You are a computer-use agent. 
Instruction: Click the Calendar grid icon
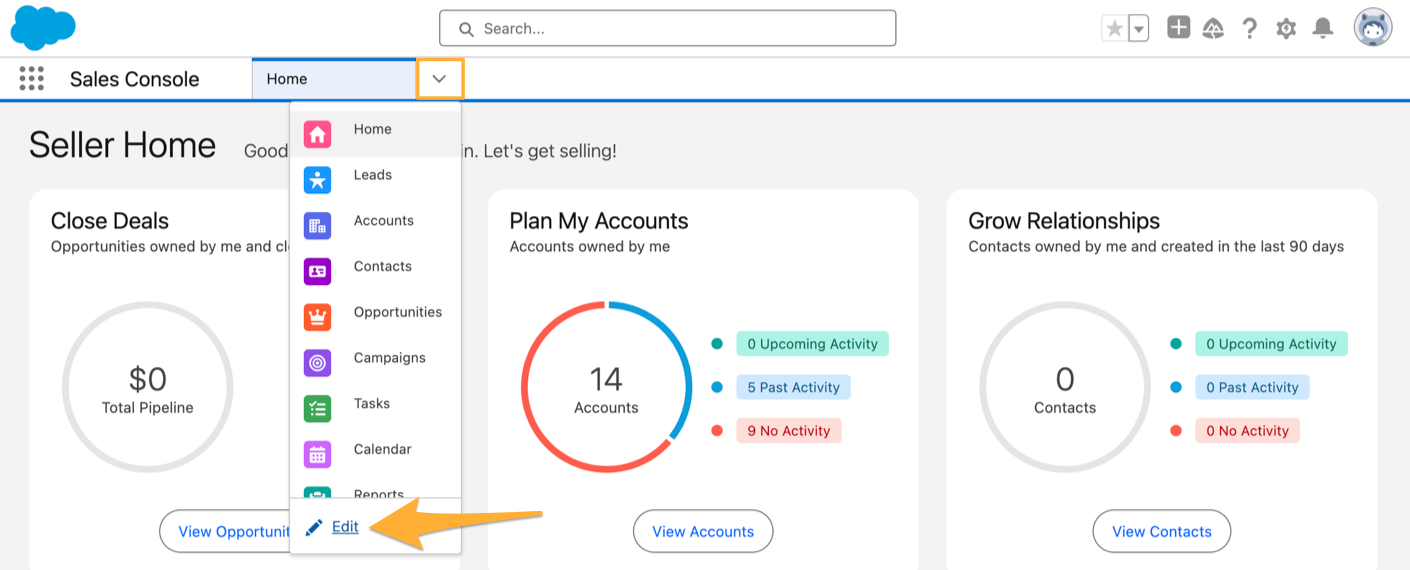(x=317, y=455)
